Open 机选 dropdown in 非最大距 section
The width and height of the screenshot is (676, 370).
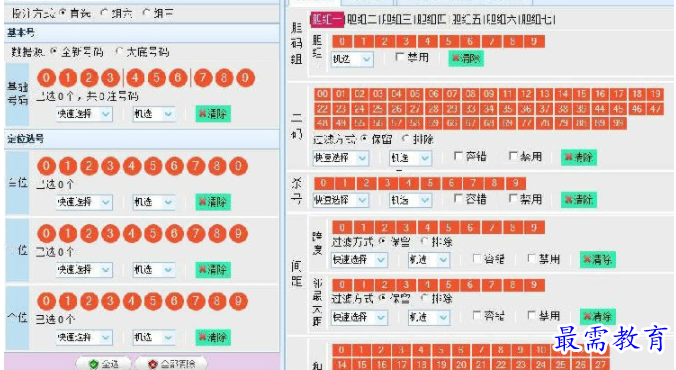429,317
